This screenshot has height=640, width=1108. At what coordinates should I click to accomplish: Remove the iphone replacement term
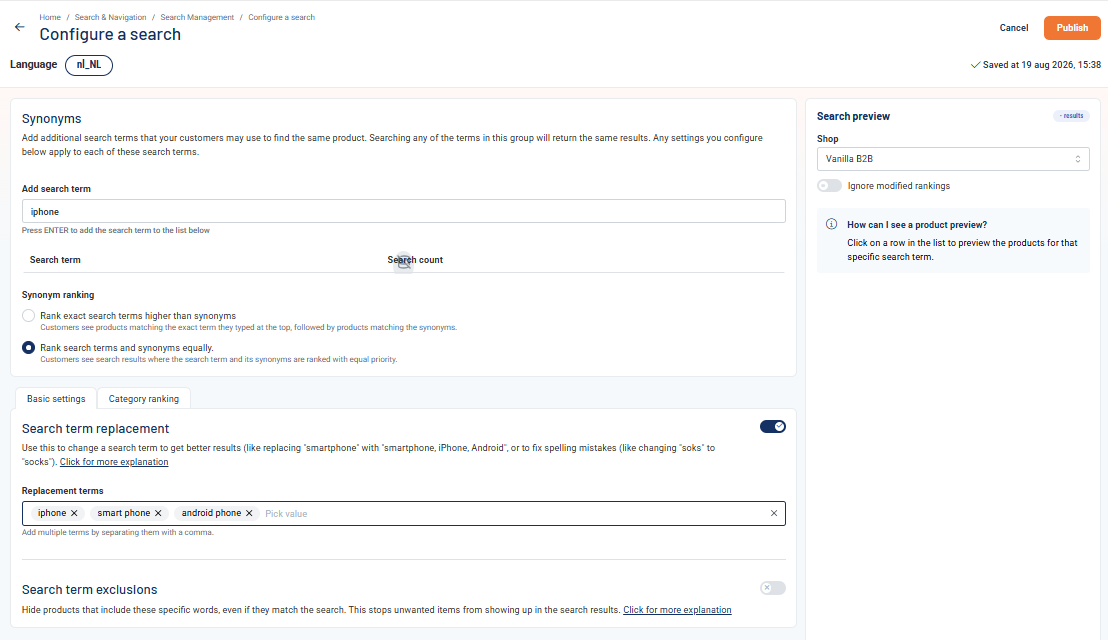tap(74, 514)
